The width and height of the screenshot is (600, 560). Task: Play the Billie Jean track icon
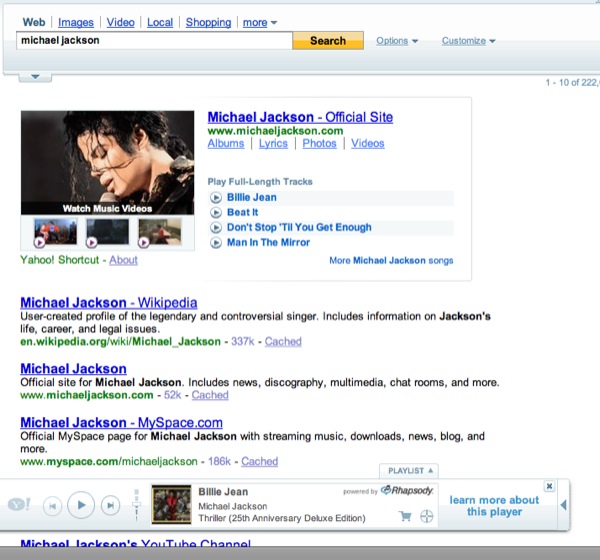(x=216, y=198)
